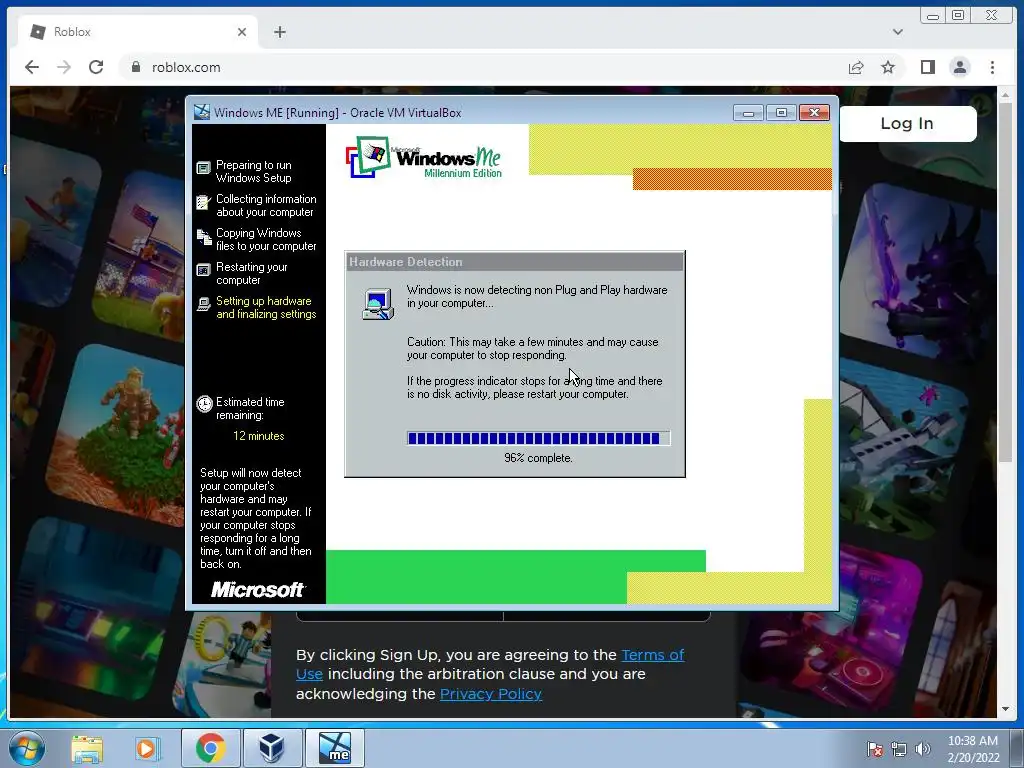
Task: Open the Chrome side panel
Action: [x=927, y=67]
